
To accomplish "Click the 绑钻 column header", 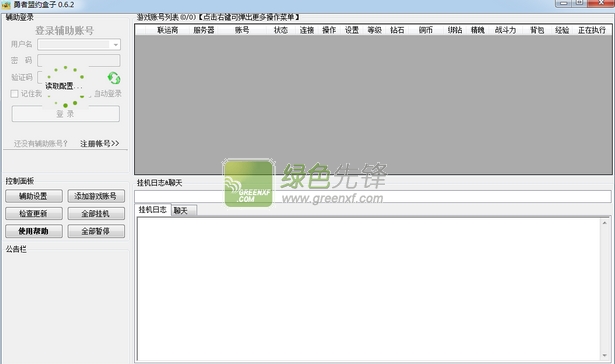I will (455, 30).
